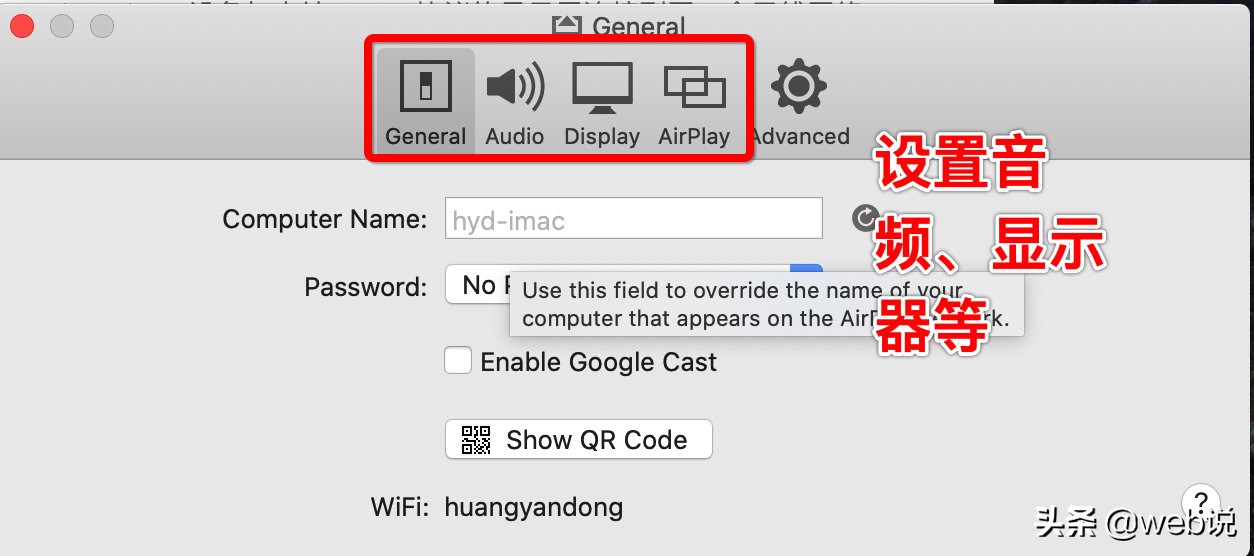Open the AirPlay overlapping screens icon
Screen dimensions: 1254x556
click(694, 88)
